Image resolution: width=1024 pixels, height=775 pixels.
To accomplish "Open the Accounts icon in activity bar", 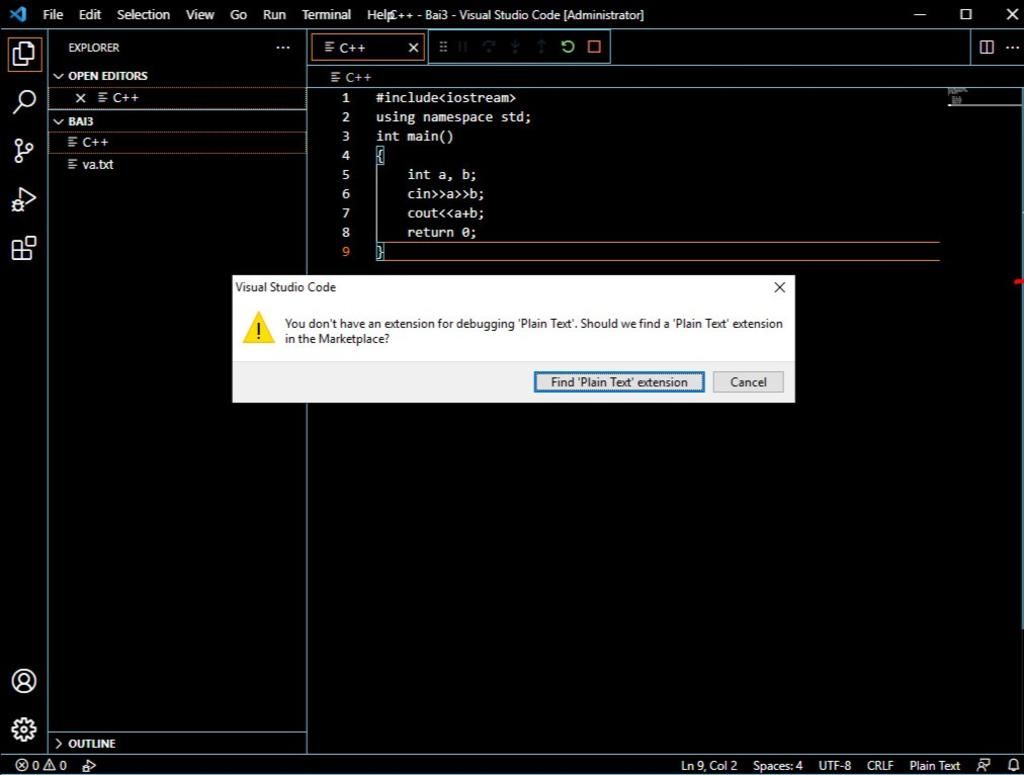I will pyautogui.click(x=24, y=681).
